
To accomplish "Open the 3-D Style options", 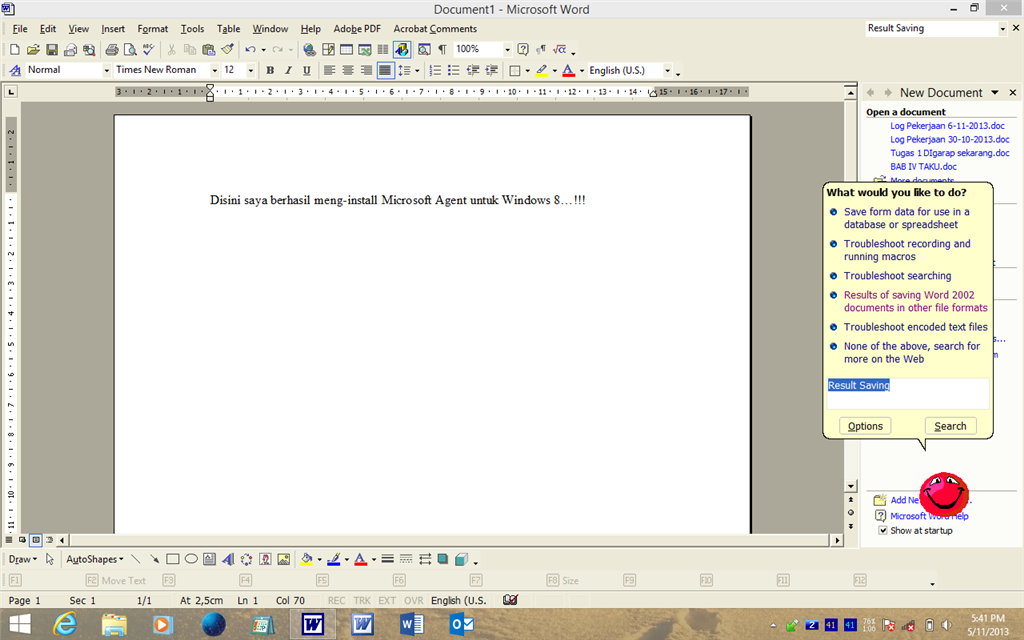I will coord(462,559).
